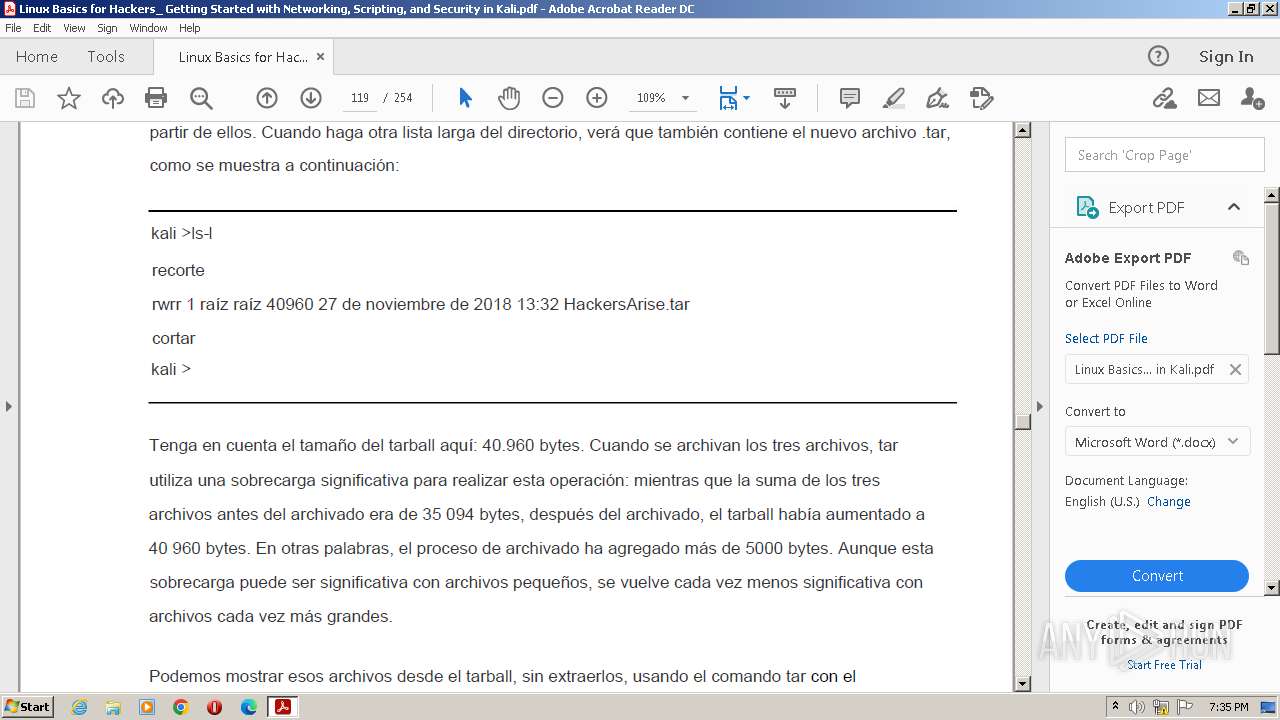
Task: Zoom out with the minus icon
Action: [x=553, y=98]
